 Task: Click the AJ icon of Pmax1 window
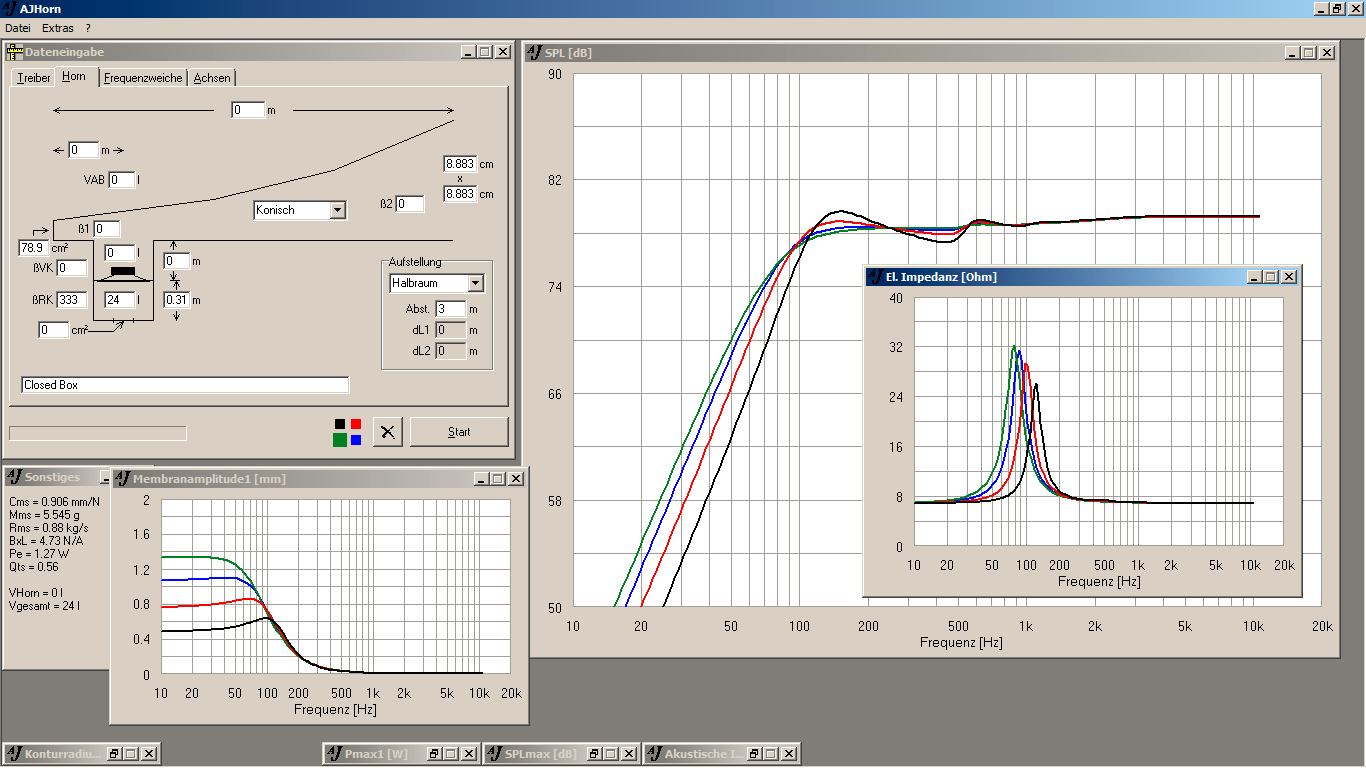coord(334,754)
